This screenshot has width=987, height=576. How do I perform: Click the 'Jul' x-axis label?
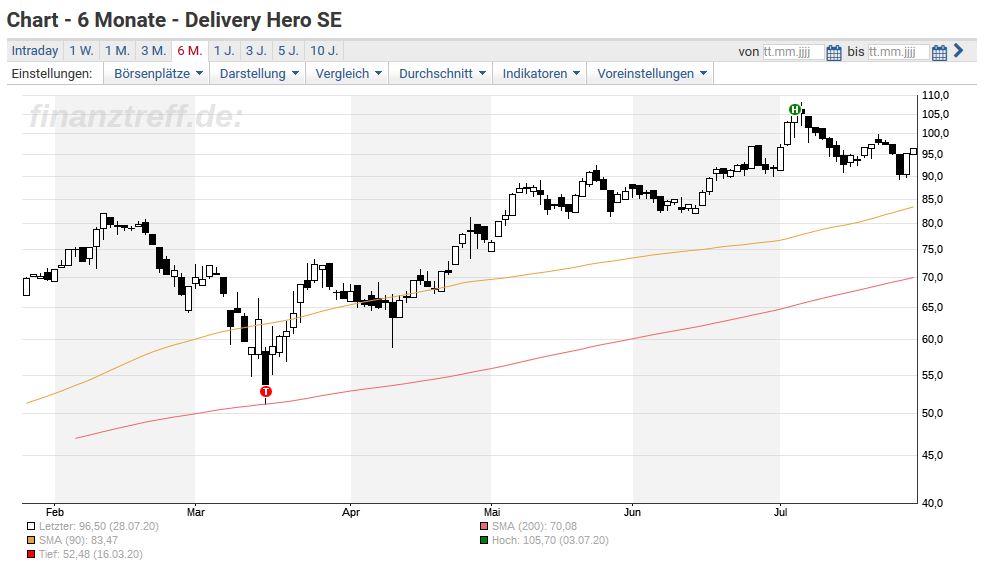click(x=781, y=512)
